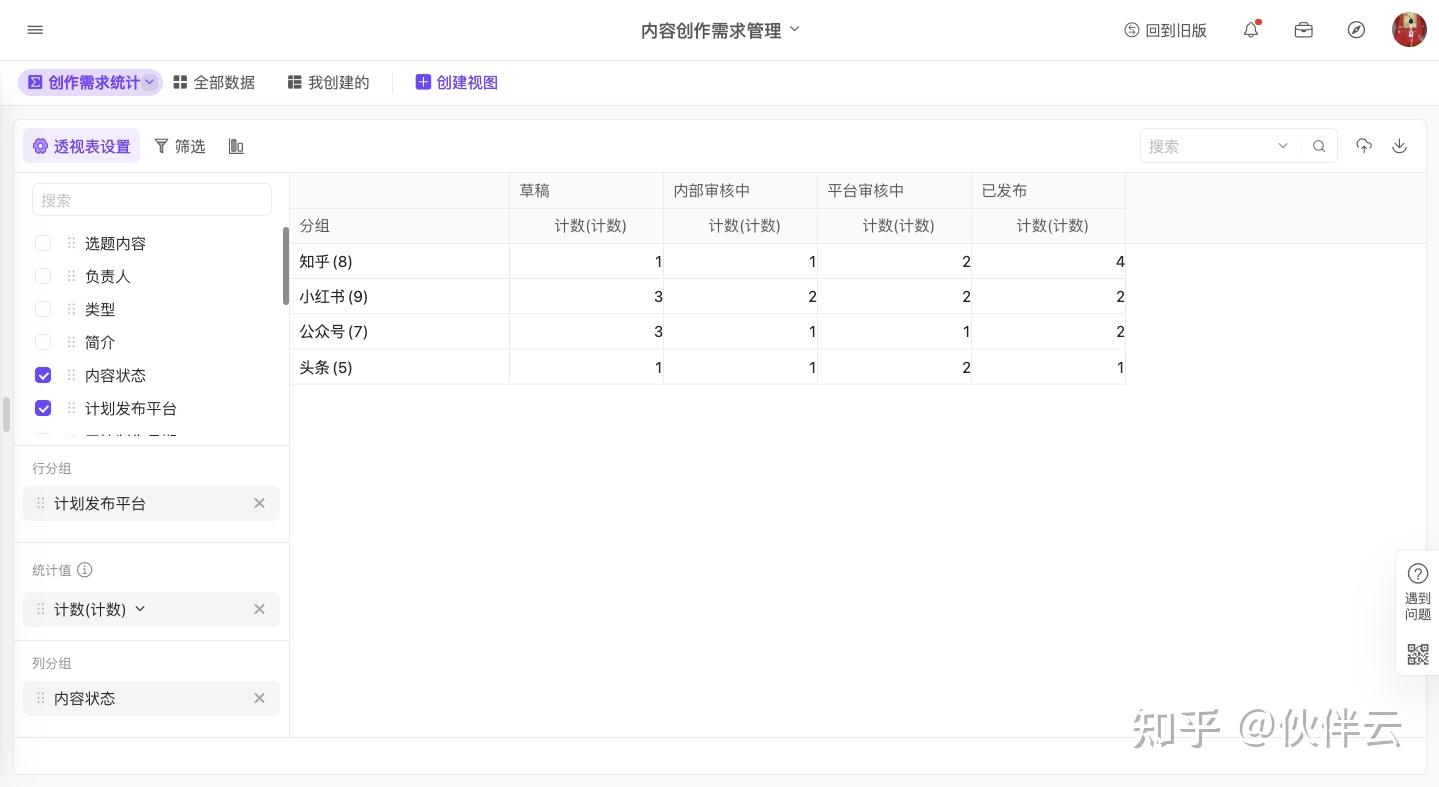This screenshot has height=787, width=1439.
Task: Click the 分组 header cell
Action: point(400,226)
